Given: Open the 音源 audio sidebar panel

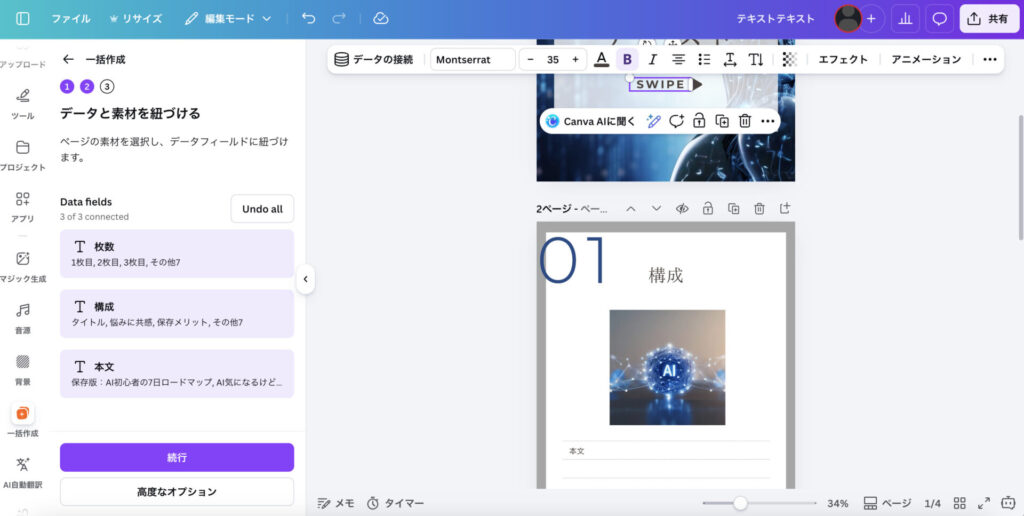Looking at the screenshot, I should click(x=23, y=317).
